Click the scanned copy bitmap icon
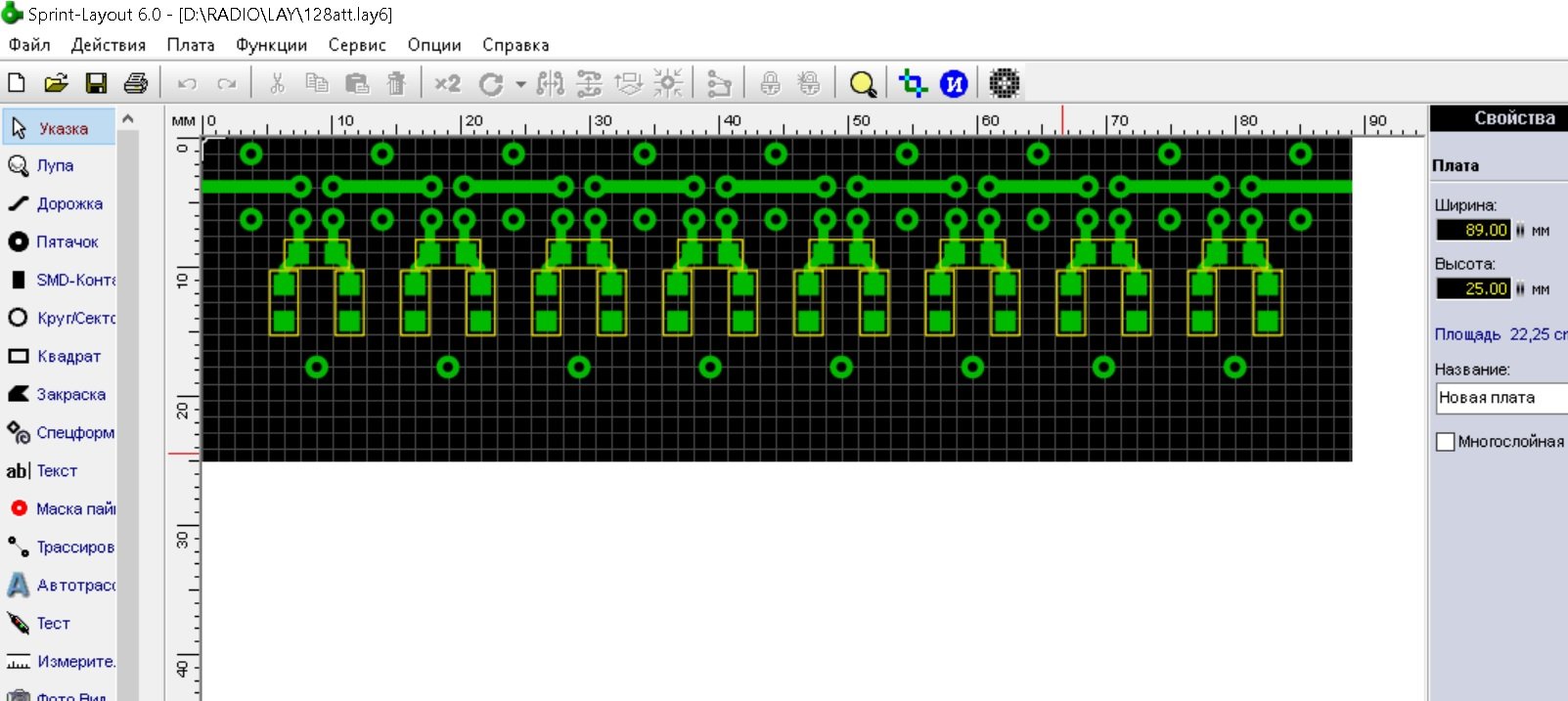 tap(1005, 83)
